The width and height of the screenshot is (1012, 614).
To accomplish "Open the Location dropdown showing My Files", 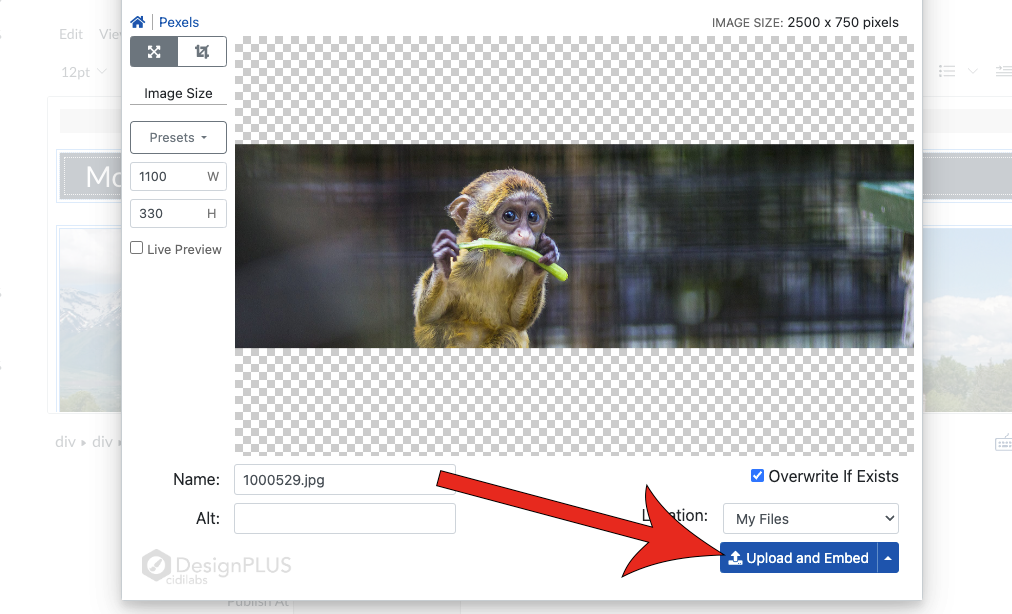I will point(810,518).
